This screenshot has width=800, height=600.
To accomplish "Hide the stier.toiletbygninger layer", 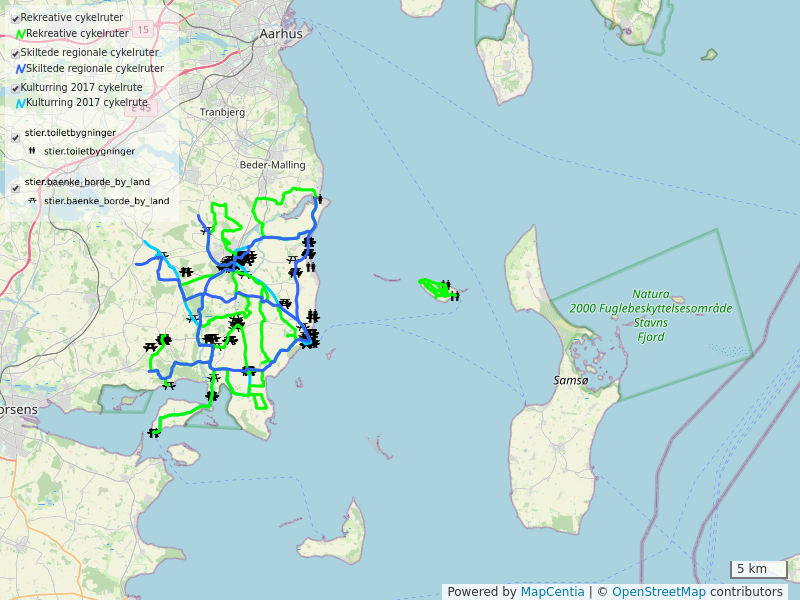I will pyautogui.click(x=15, y=138).
